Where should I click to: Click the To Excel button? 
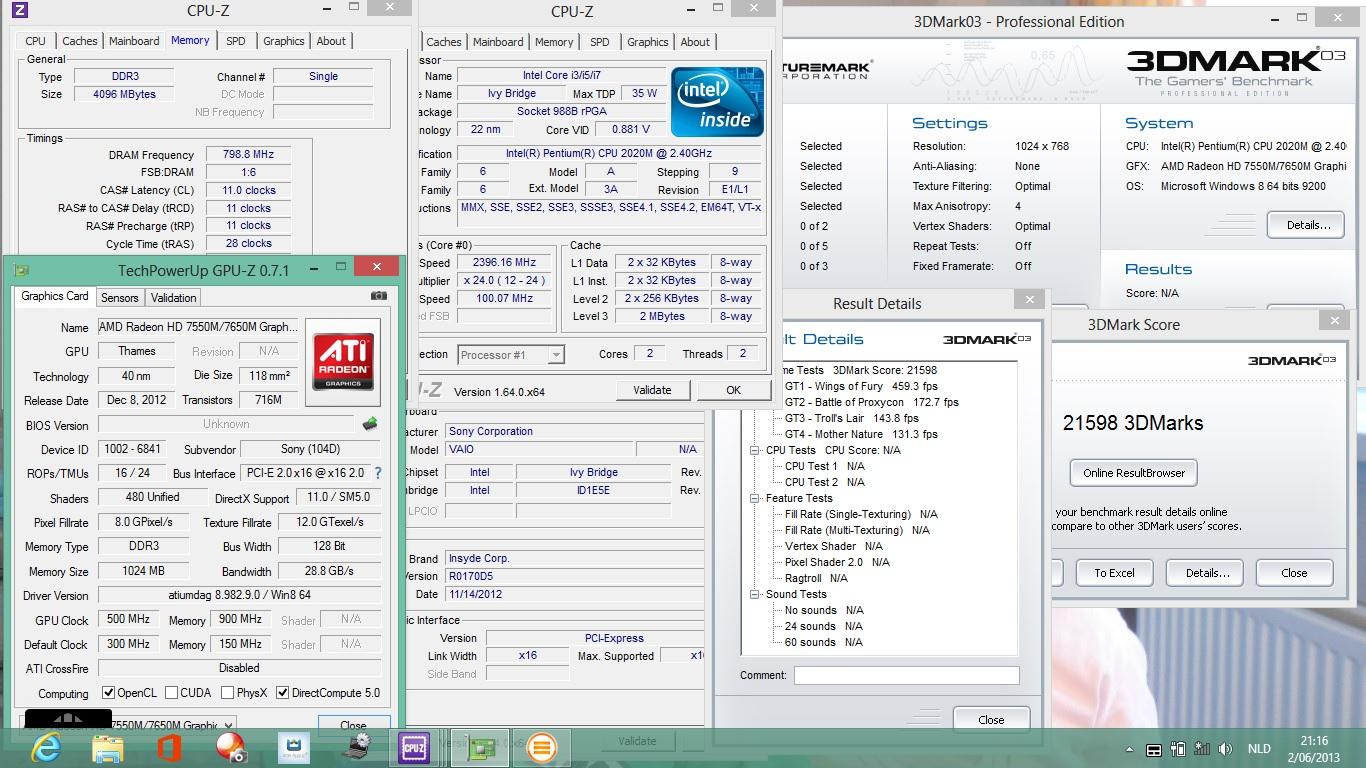click(1114, 573)
